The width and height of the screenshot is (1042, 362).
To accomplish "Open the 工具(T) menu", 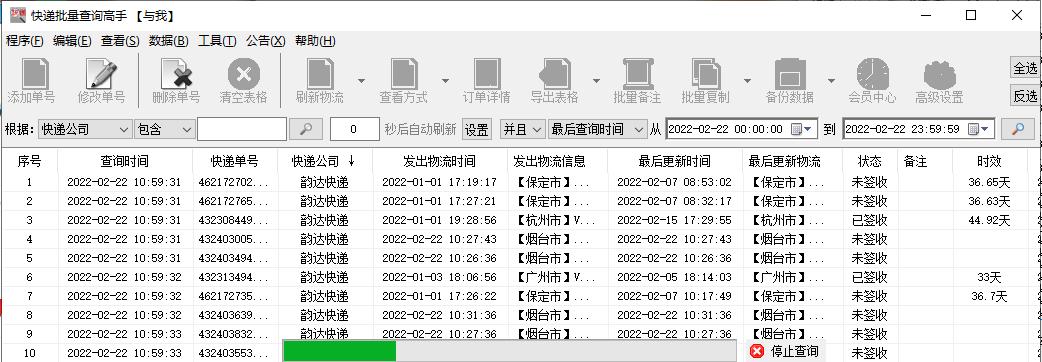I will pos(217,41).
